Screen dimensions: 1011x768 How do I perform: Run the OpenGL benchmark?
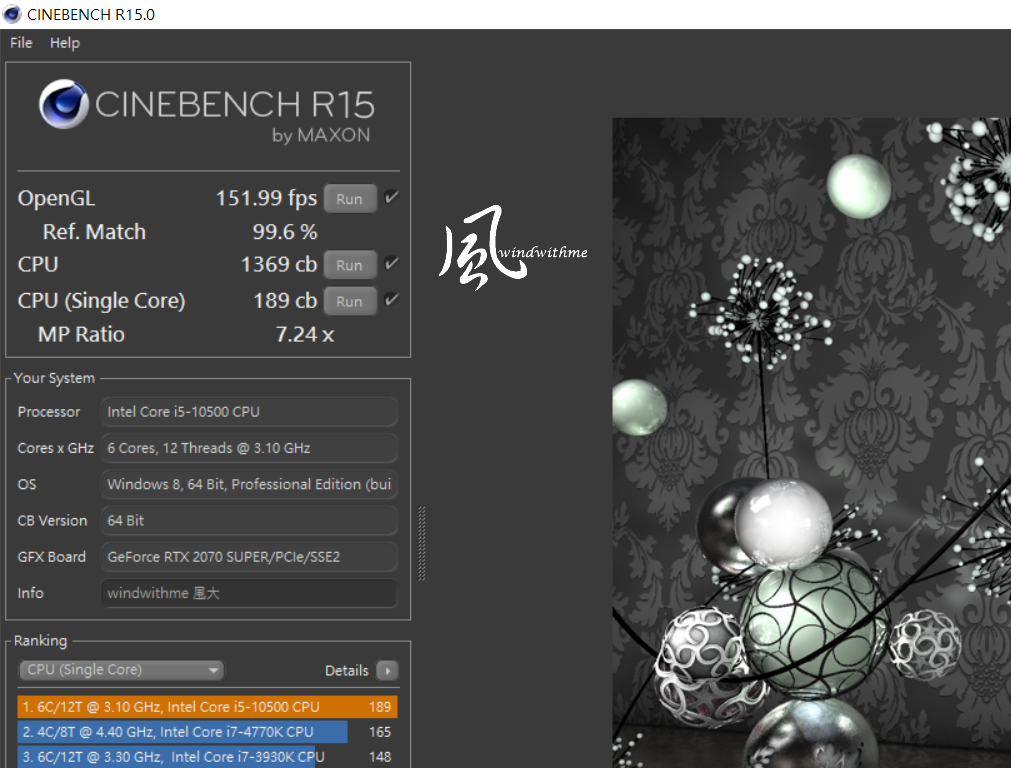350,199
